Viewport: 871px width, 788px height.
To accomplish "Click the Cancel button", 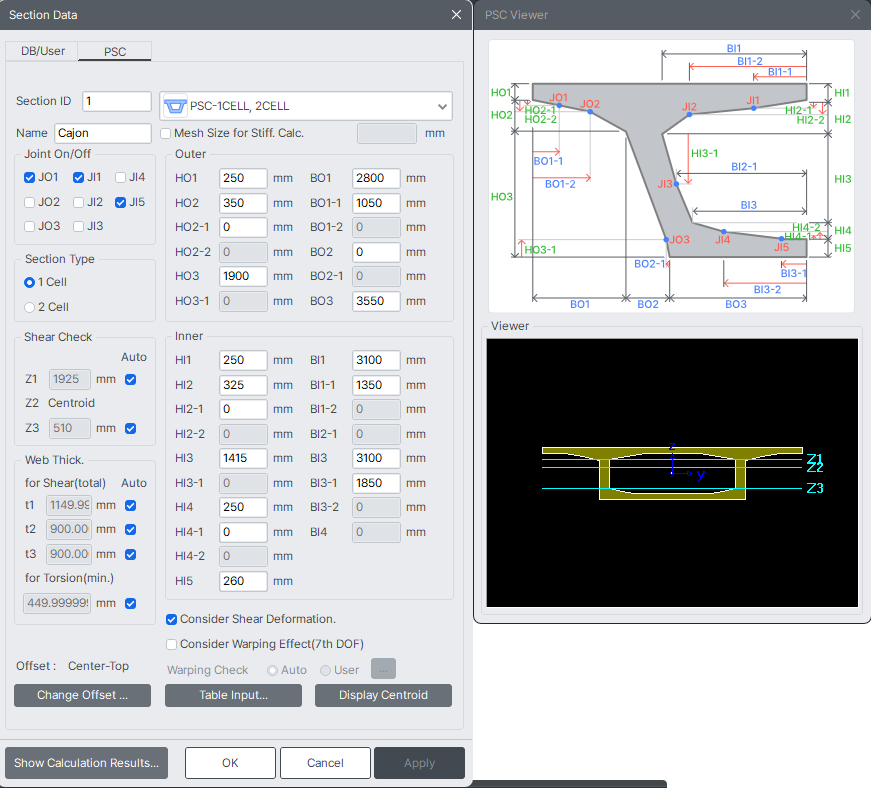I will 325,763.
